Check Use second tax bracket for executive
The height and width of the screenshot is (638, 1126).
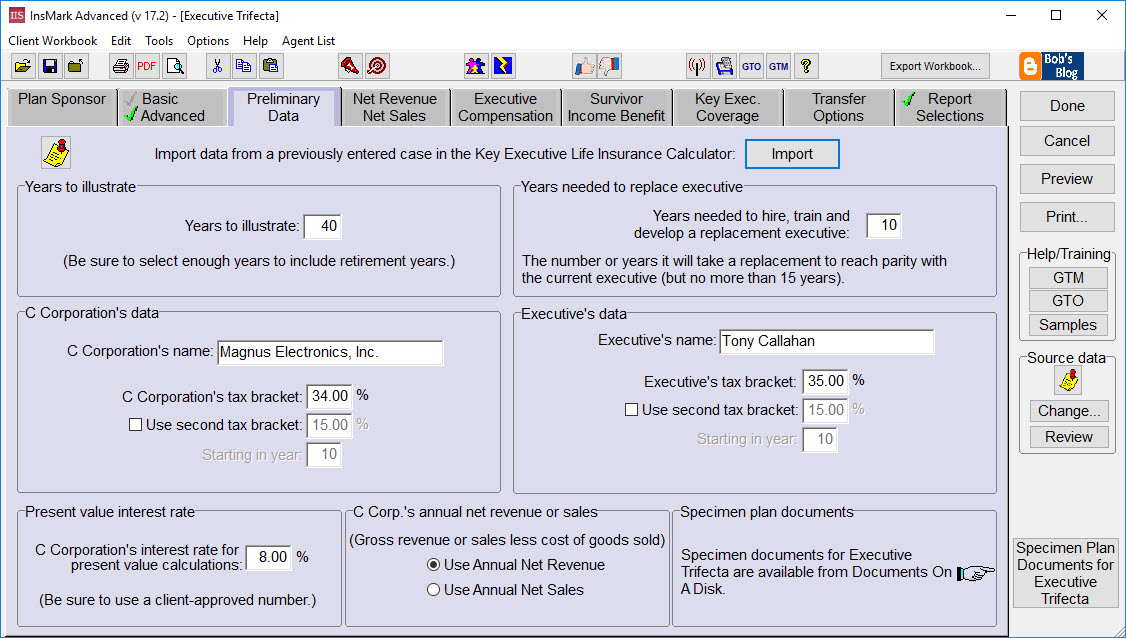point(631,409)
